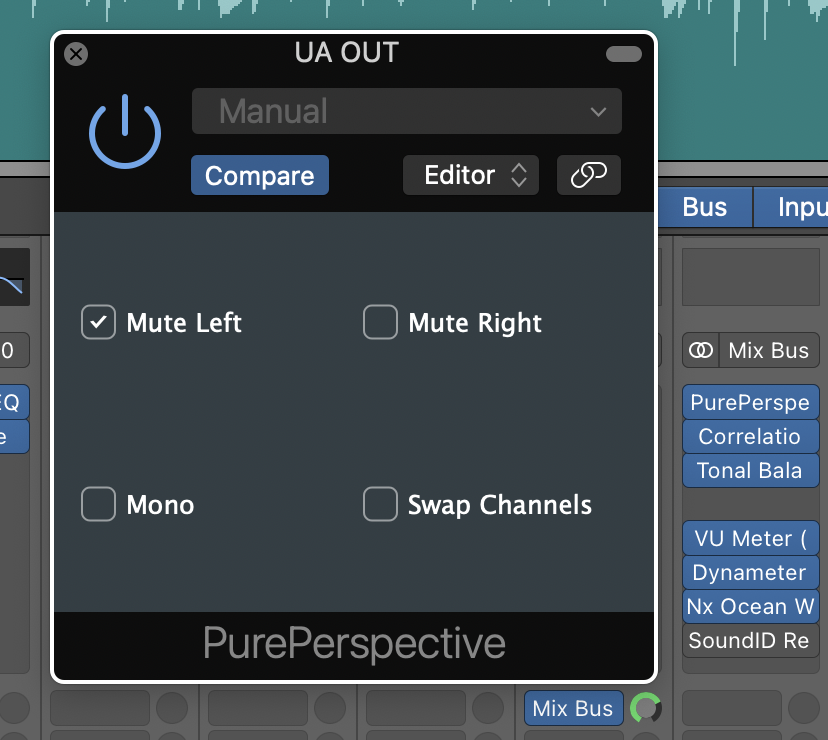The width and height of the screenshot is (828, 740).
Task: Open the PurePerspe plugin slot
Action: (750, 402)
